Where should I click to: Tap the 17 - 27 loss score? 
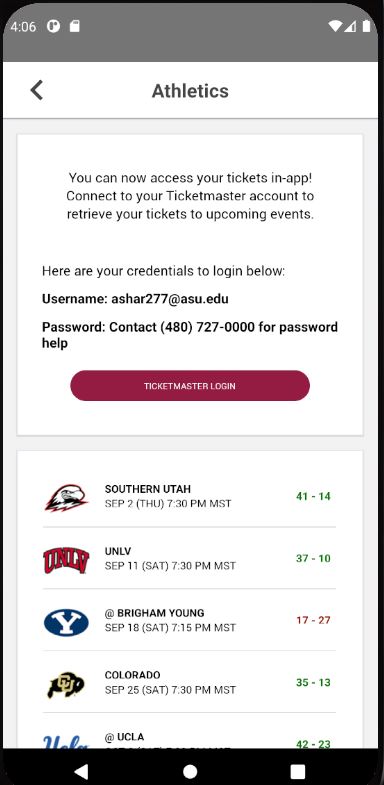pyautogui.click(x=313, y=620)
